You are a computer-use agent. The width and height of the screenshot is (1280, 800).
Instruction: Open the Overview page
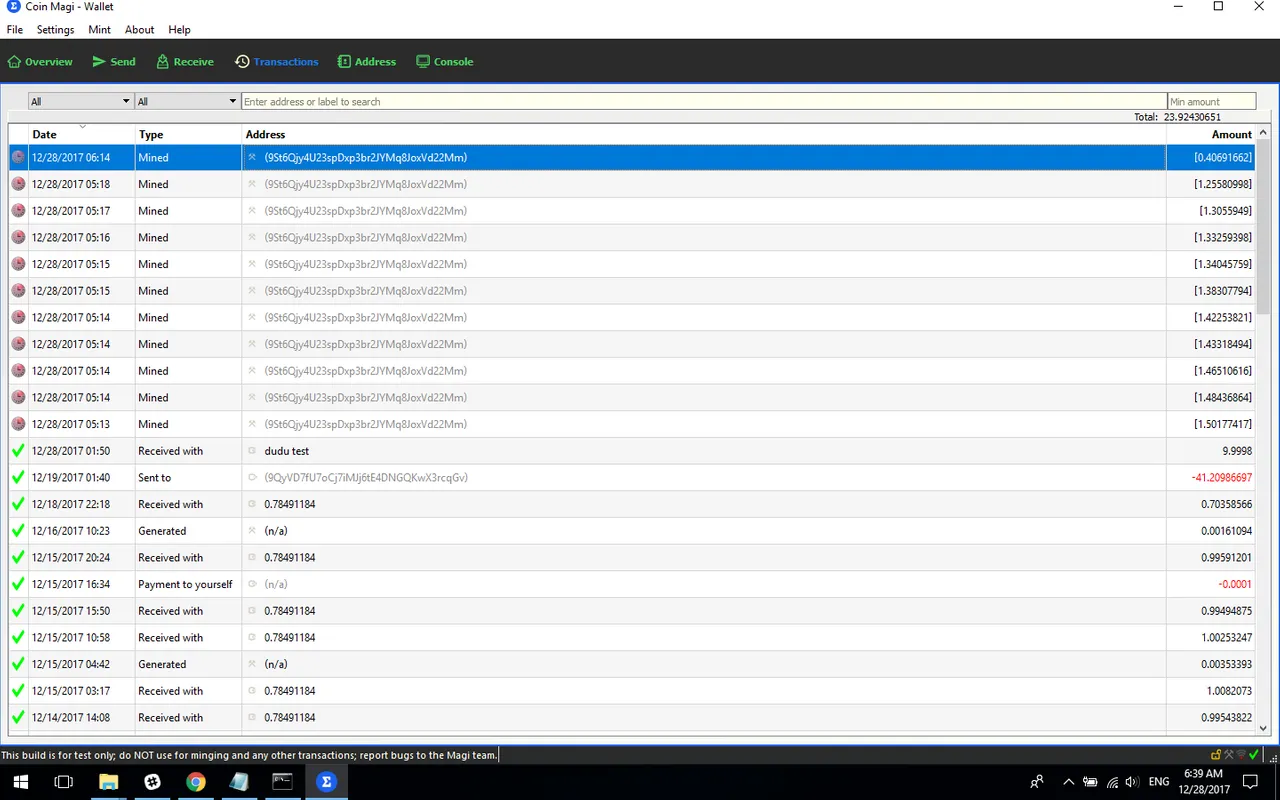pyautogui.click(x=40, y=62)
